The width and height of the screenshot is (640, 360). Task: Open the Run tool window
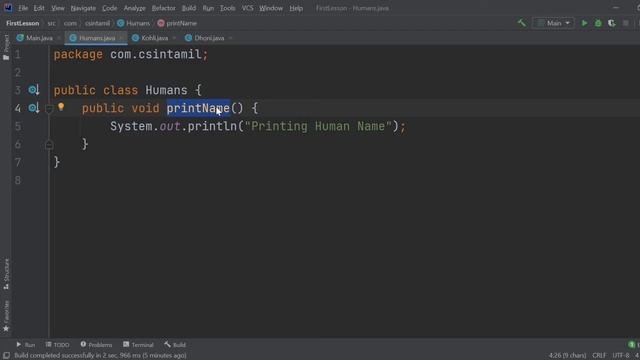pyautogui.click(x=25, y=345)
